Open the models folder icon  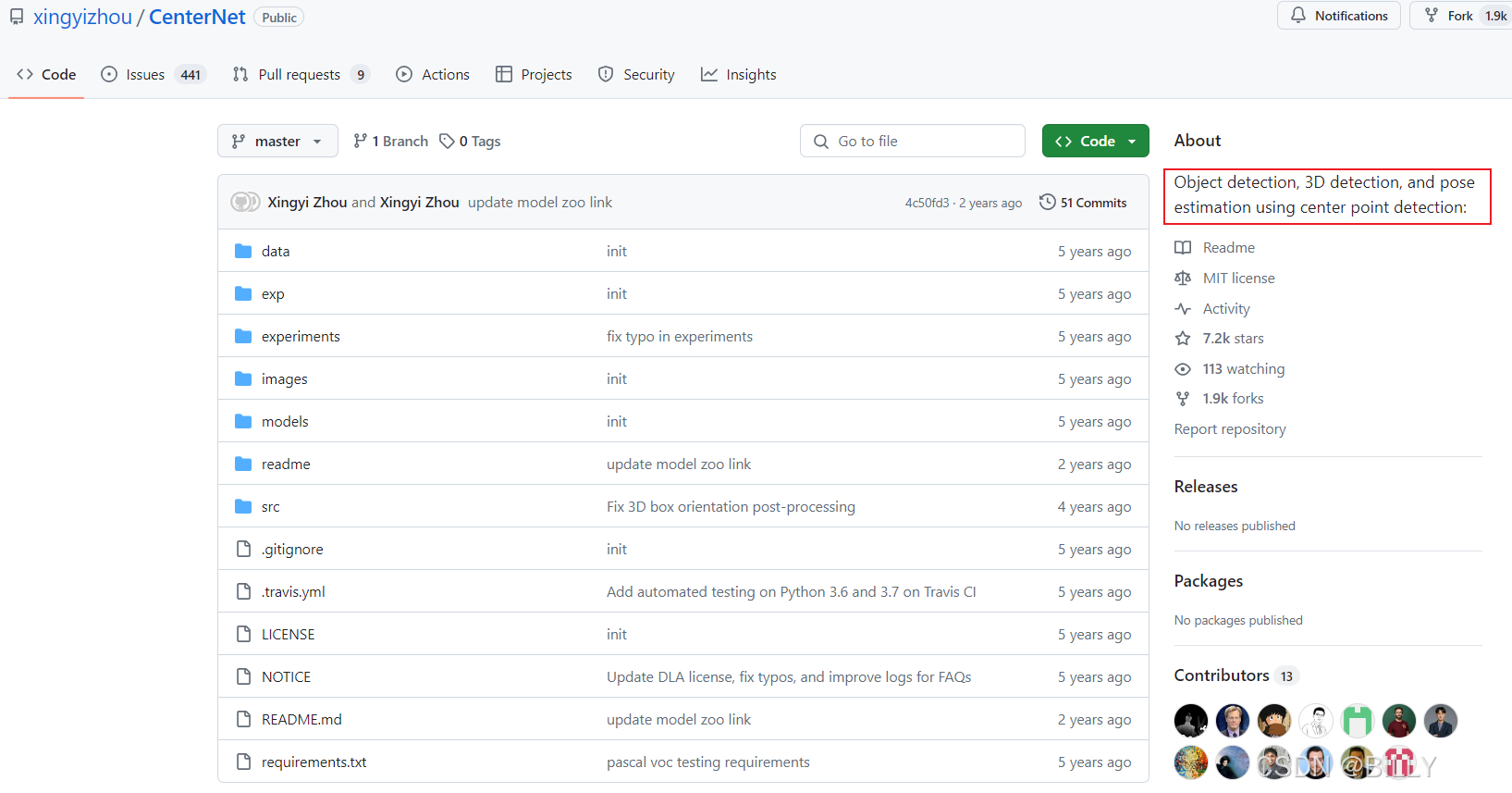[243, 421]
